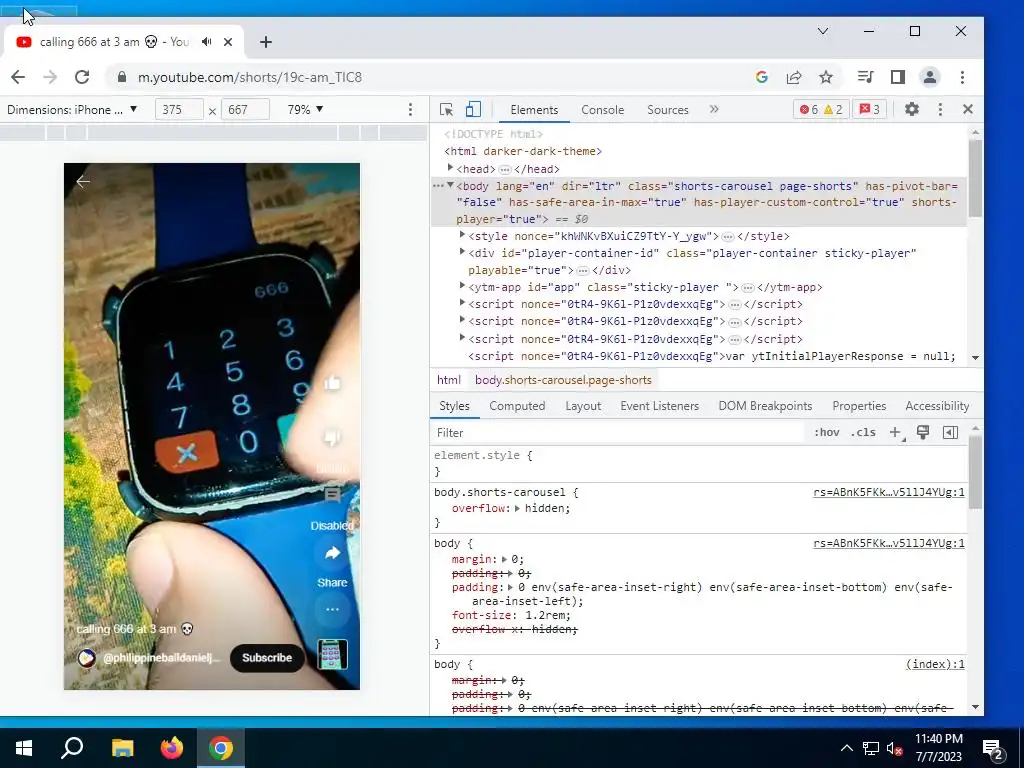Toggle Chrome side panel
This screenshot has width=1024, height=768.
[898, 77]
